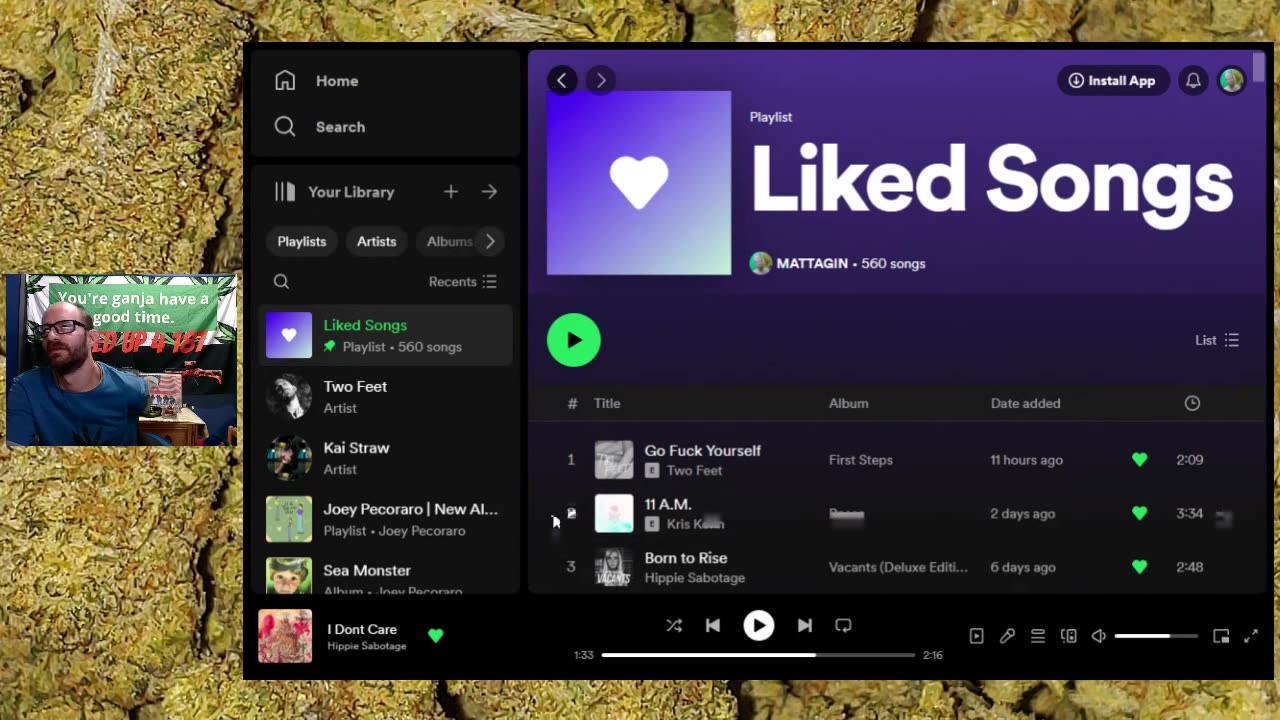Image resolution: width=1280 pixels, height=720 pixels.
Task: Open Recents sort dropdown
Action: point(463,282)
